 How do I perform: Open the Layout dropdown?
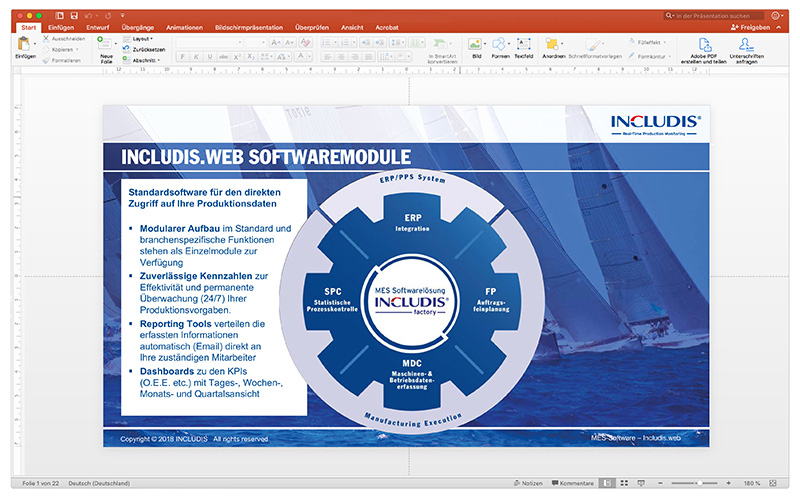point(138,39)
